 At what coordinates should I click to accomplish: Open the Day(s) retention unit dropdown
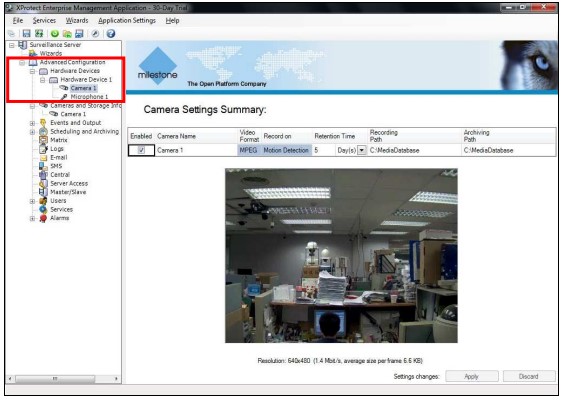coord(362,150)
